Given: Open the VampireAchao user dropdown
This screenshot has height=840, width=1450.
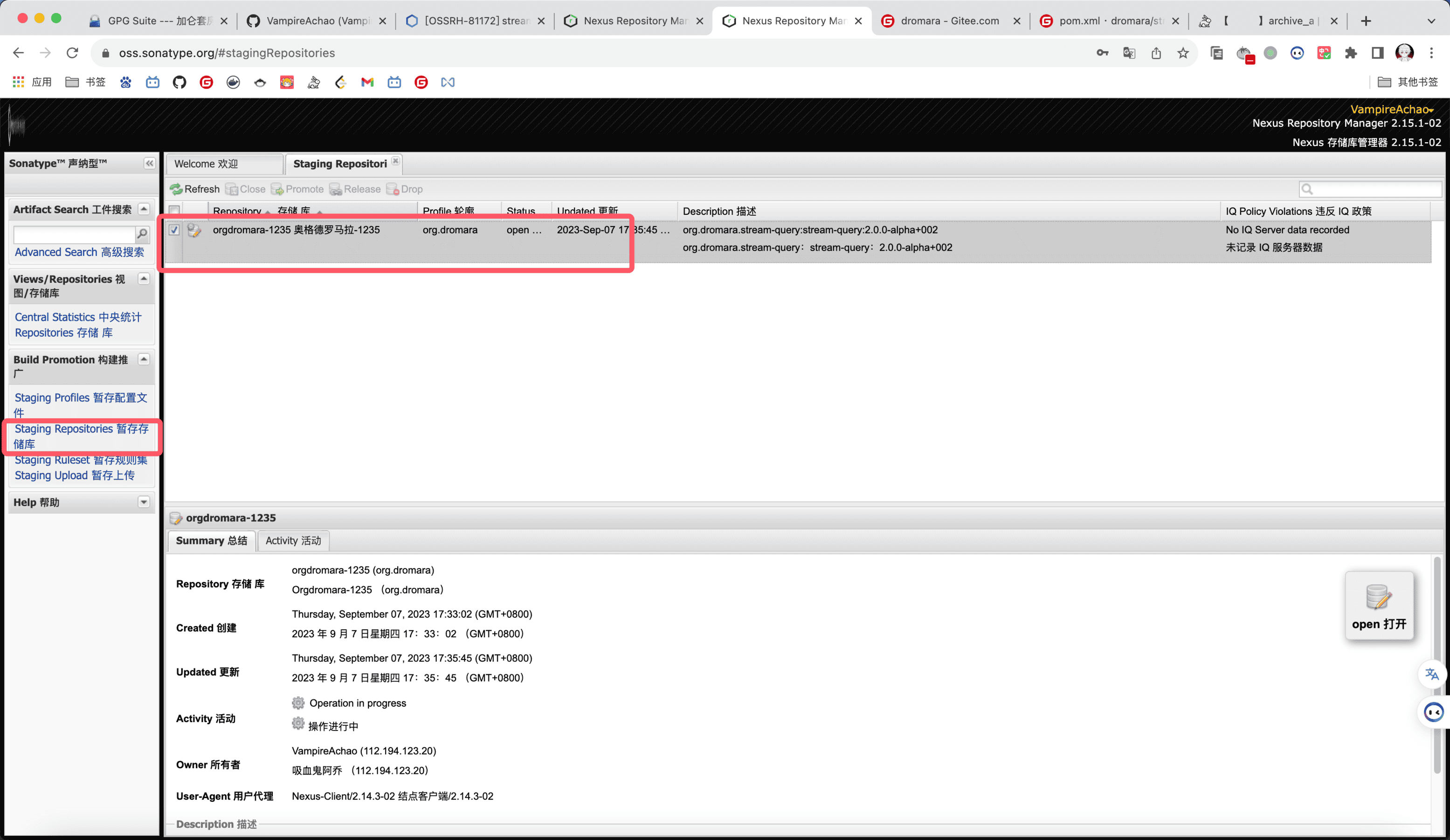Looking at the screenshot, I should tap(1392, 110).
